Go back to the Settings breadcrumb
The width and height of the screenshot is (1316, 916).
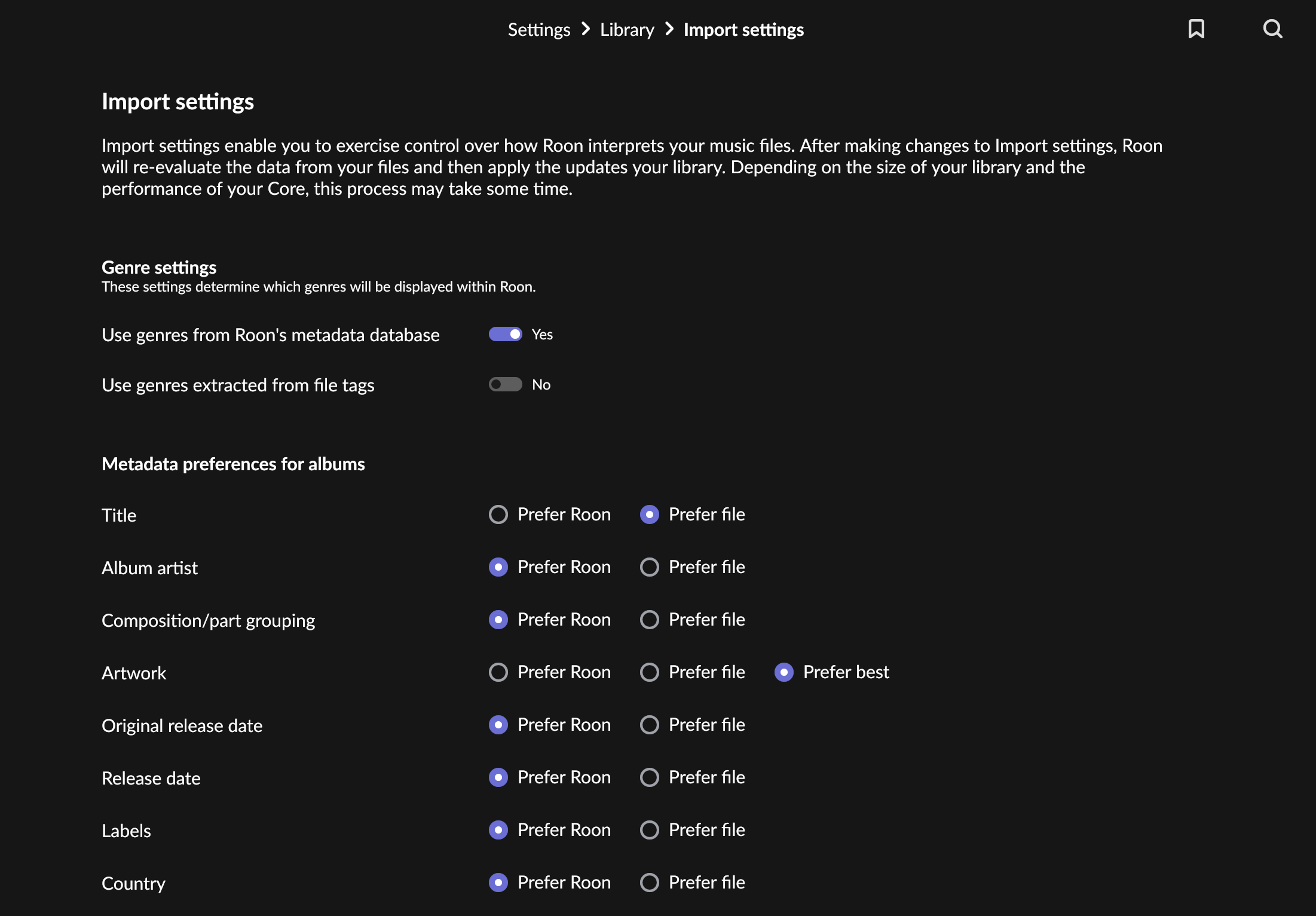pyautogui.click(x=539, y=29)
